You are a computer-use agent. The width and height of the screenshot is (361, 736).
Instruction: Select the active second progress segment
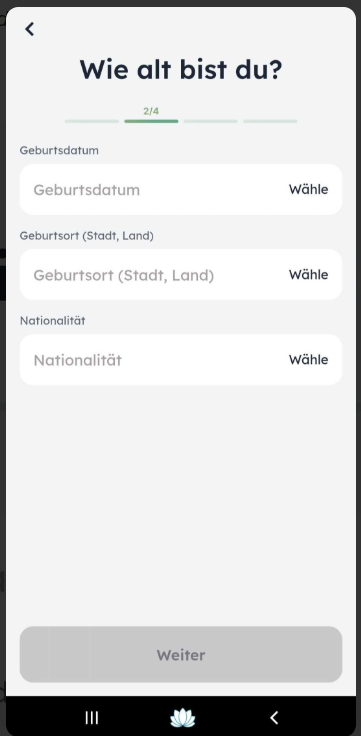151,121
